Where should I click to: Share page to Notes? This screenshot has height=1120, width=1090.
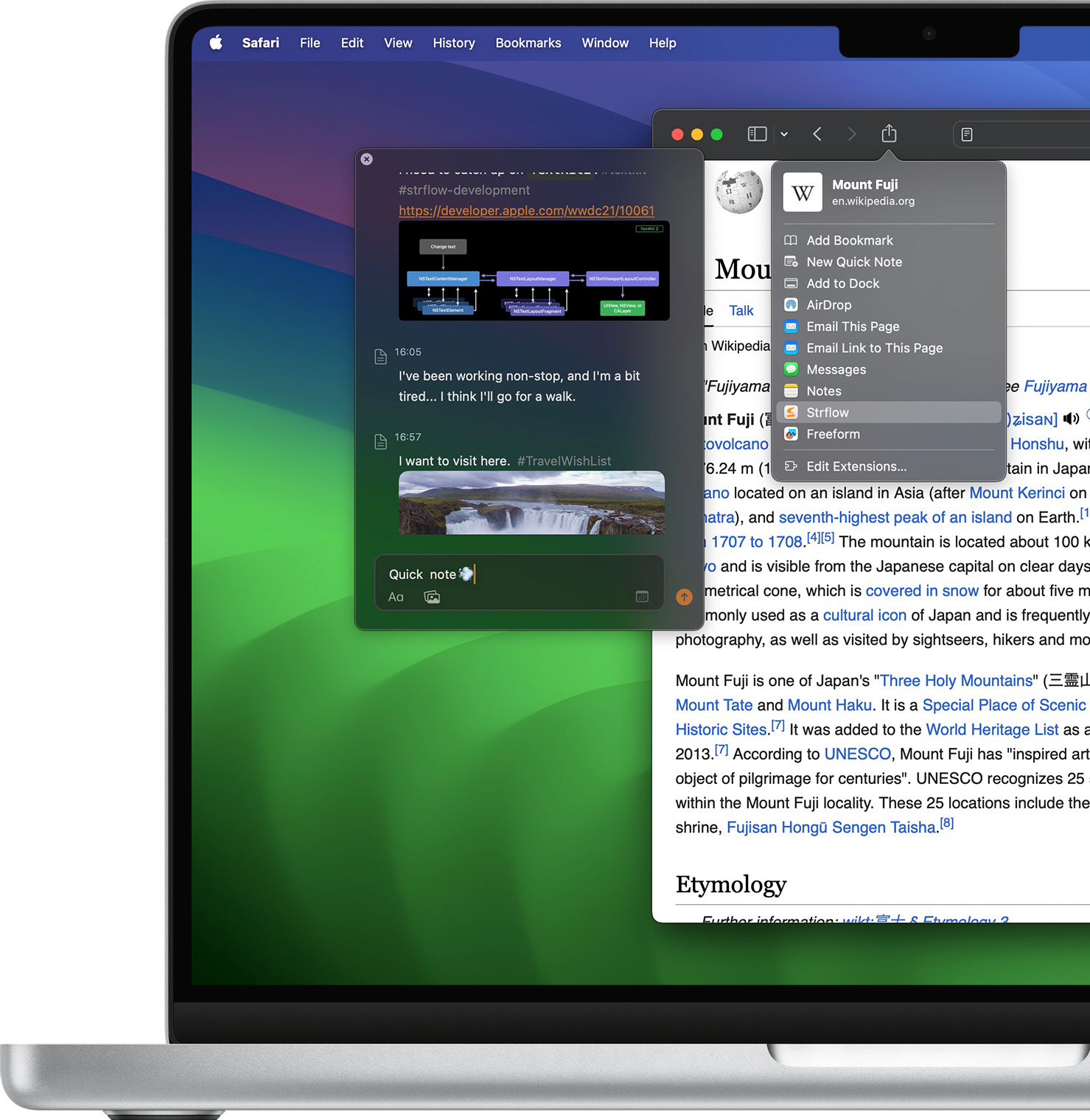tap(889, 391)
